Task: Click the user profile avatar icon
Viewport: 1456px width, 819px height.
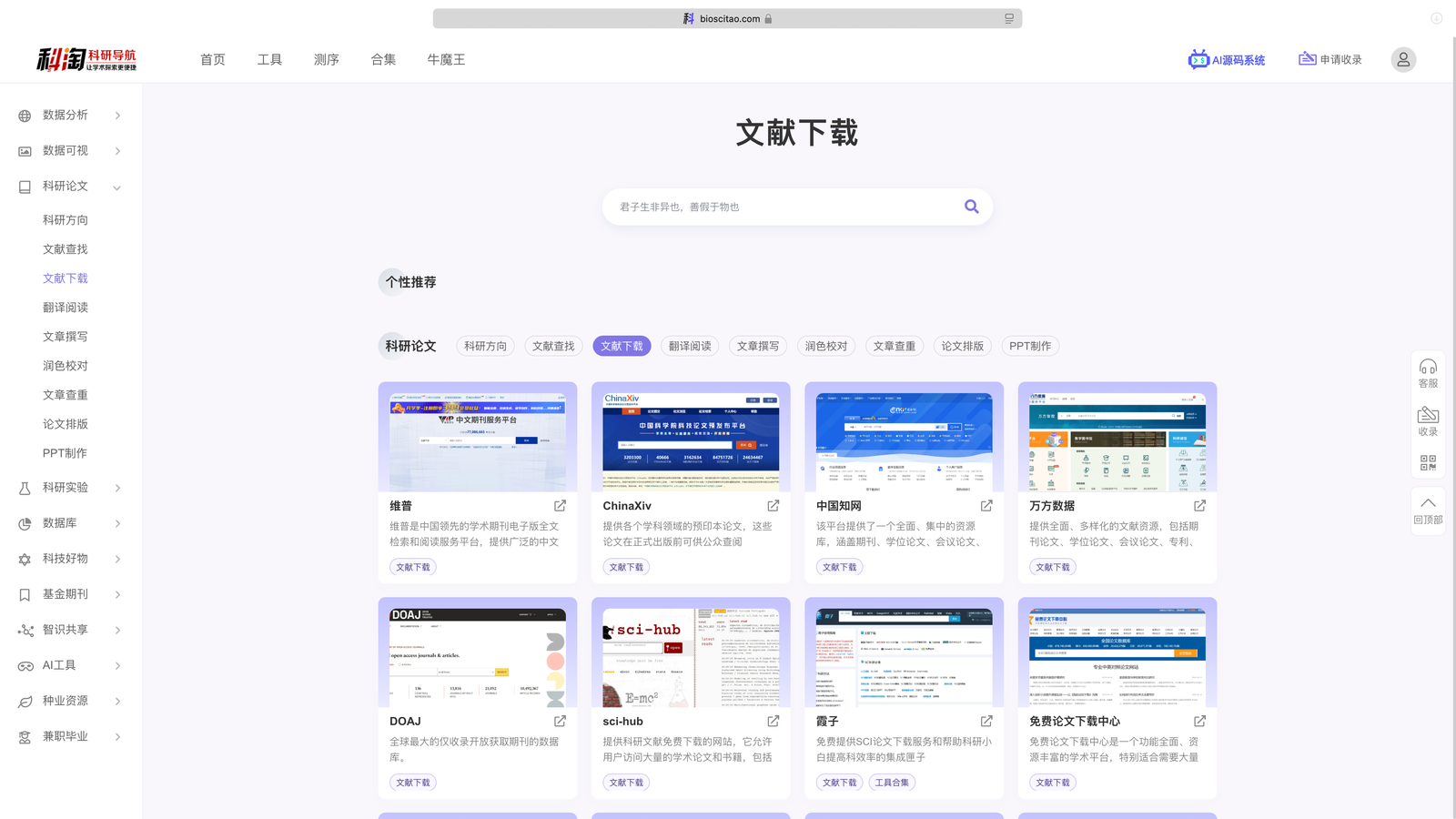Action: point(1402,59)
